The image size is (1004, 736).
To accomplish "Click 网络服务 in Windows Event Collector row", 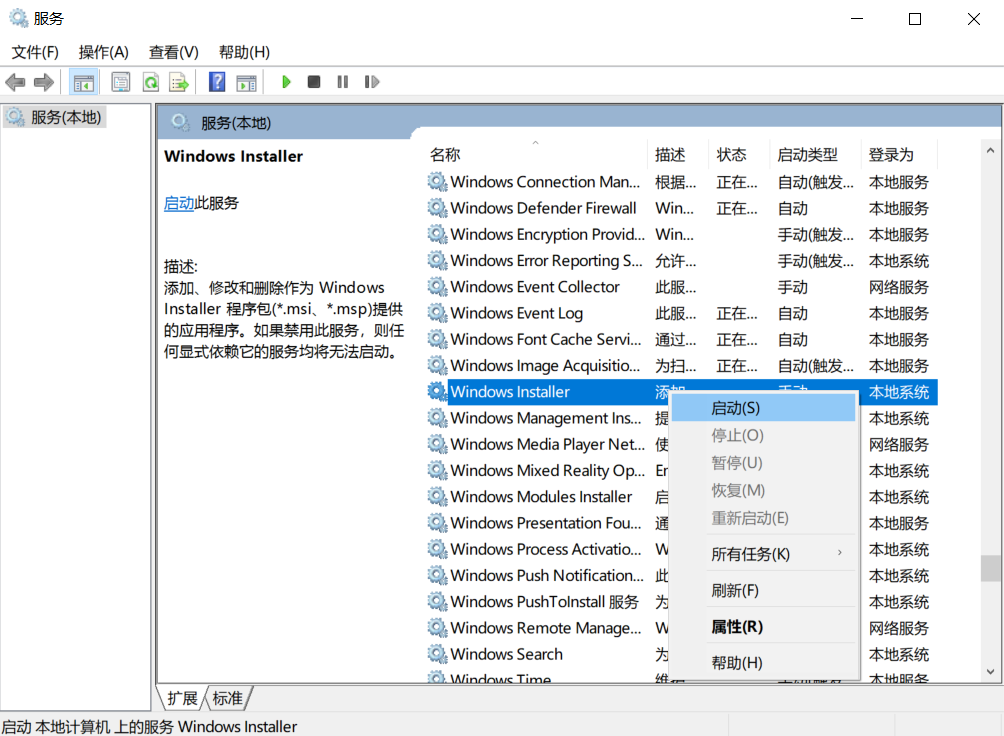I will point(898,287).
